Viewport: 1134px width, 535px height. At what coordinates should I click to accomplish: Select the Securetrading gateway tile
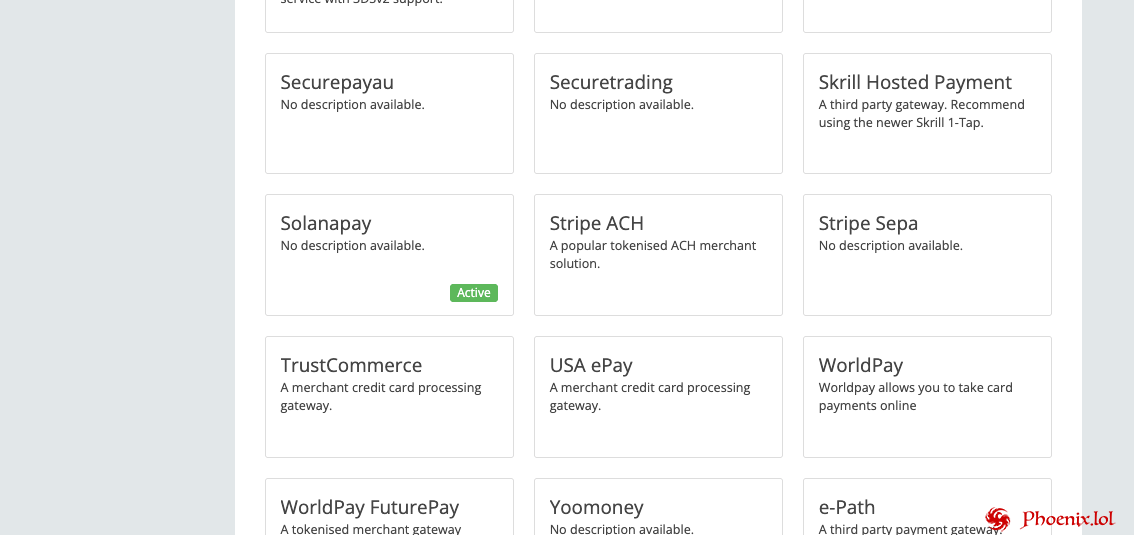(x=658, y=113)
